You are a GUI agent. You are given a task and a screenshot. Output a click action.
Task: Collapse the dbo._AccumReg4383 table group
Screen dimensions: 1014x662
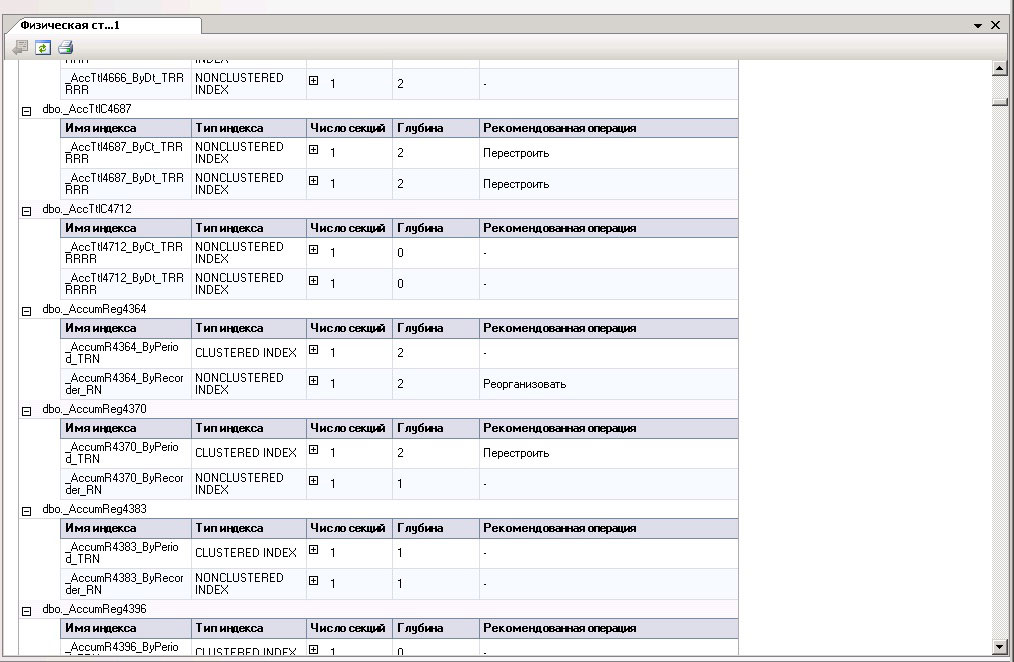(27, 511)
